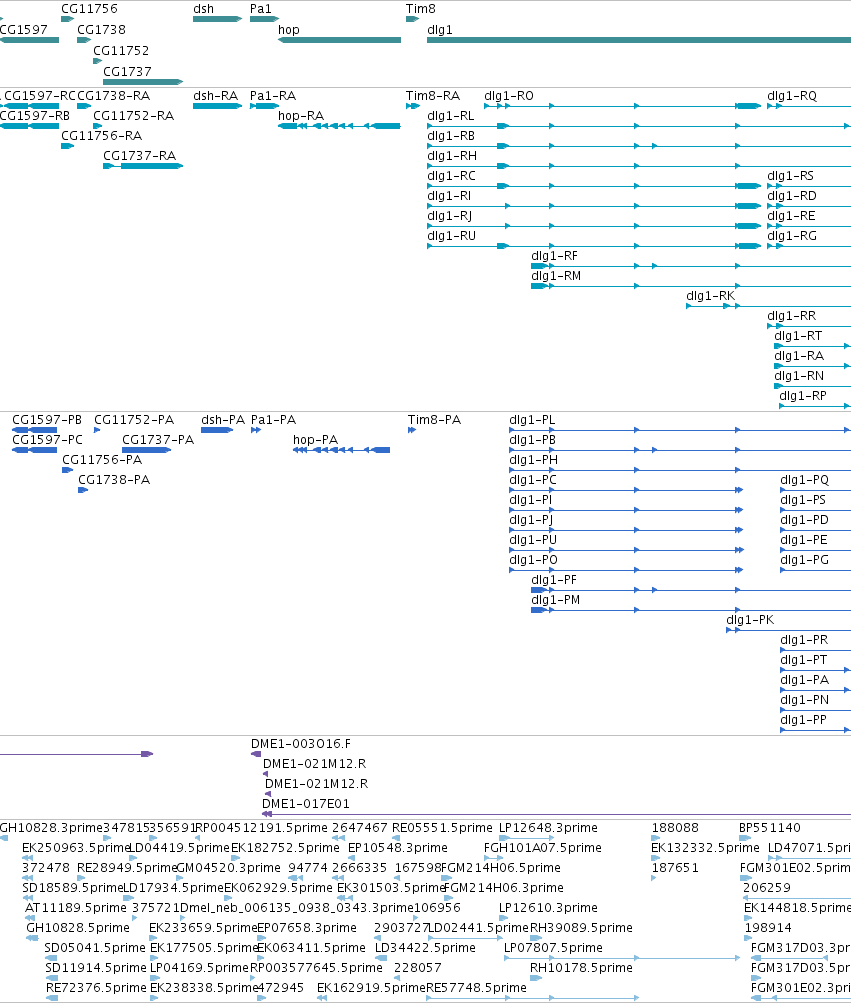Select the LP07807.5prime EST label

pyautogui.click(x=553, y=948)
